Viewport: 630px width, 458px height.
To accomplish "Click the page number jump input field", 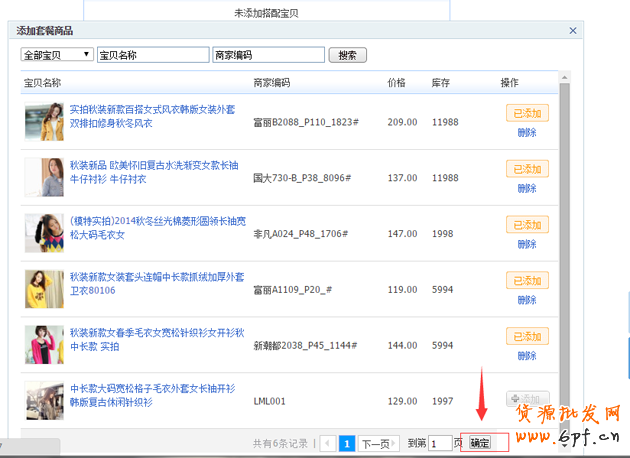I will [439, 444].
